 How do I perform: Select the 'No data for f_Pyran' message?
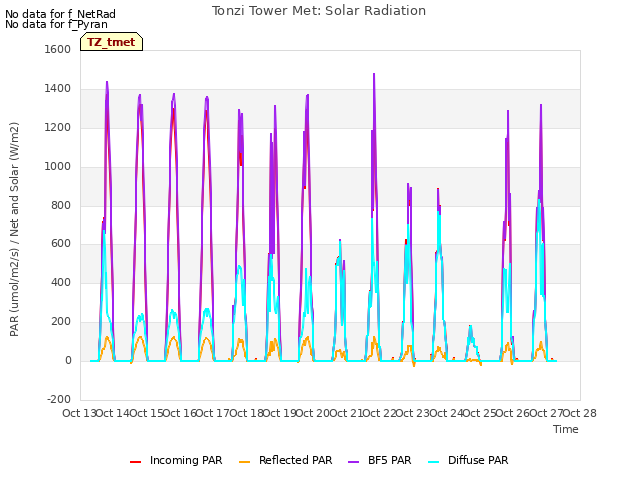56,24
